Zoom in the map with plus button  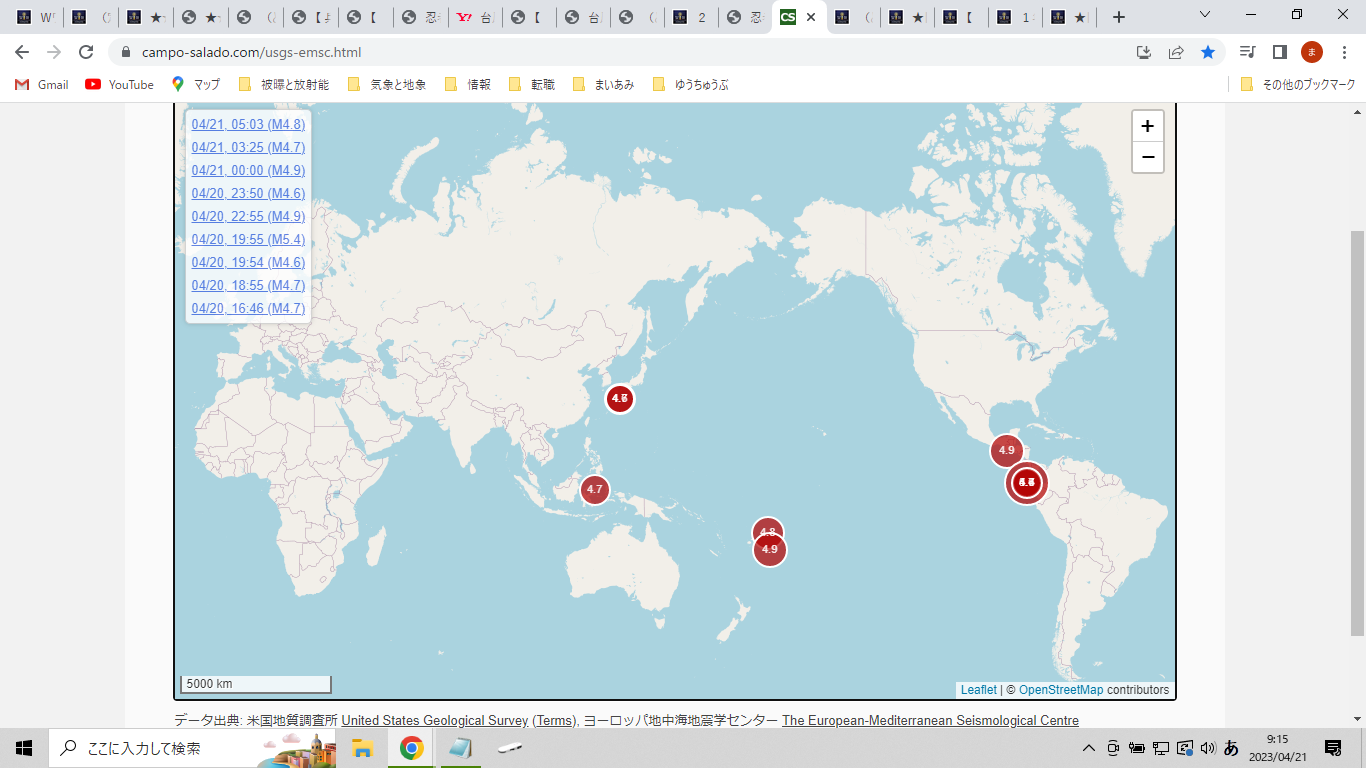1147,126
